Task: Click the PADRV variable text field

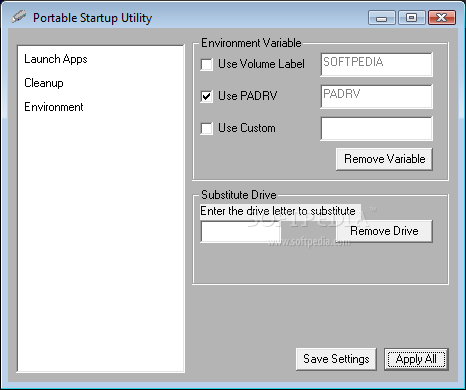Action: 377,96
